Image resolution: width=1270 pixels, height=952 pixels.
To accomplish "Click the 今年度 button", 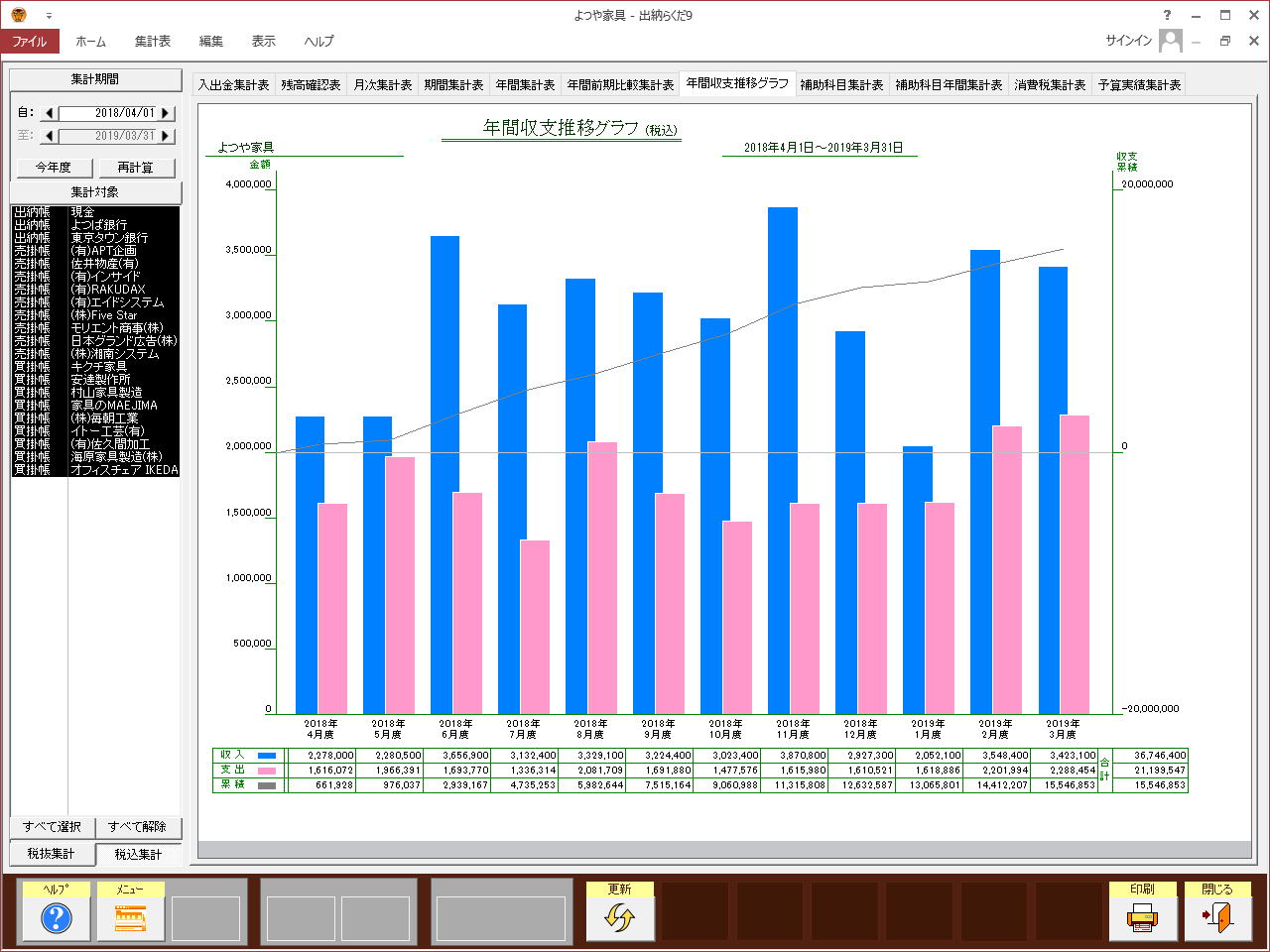I will [x=55, y=168].
